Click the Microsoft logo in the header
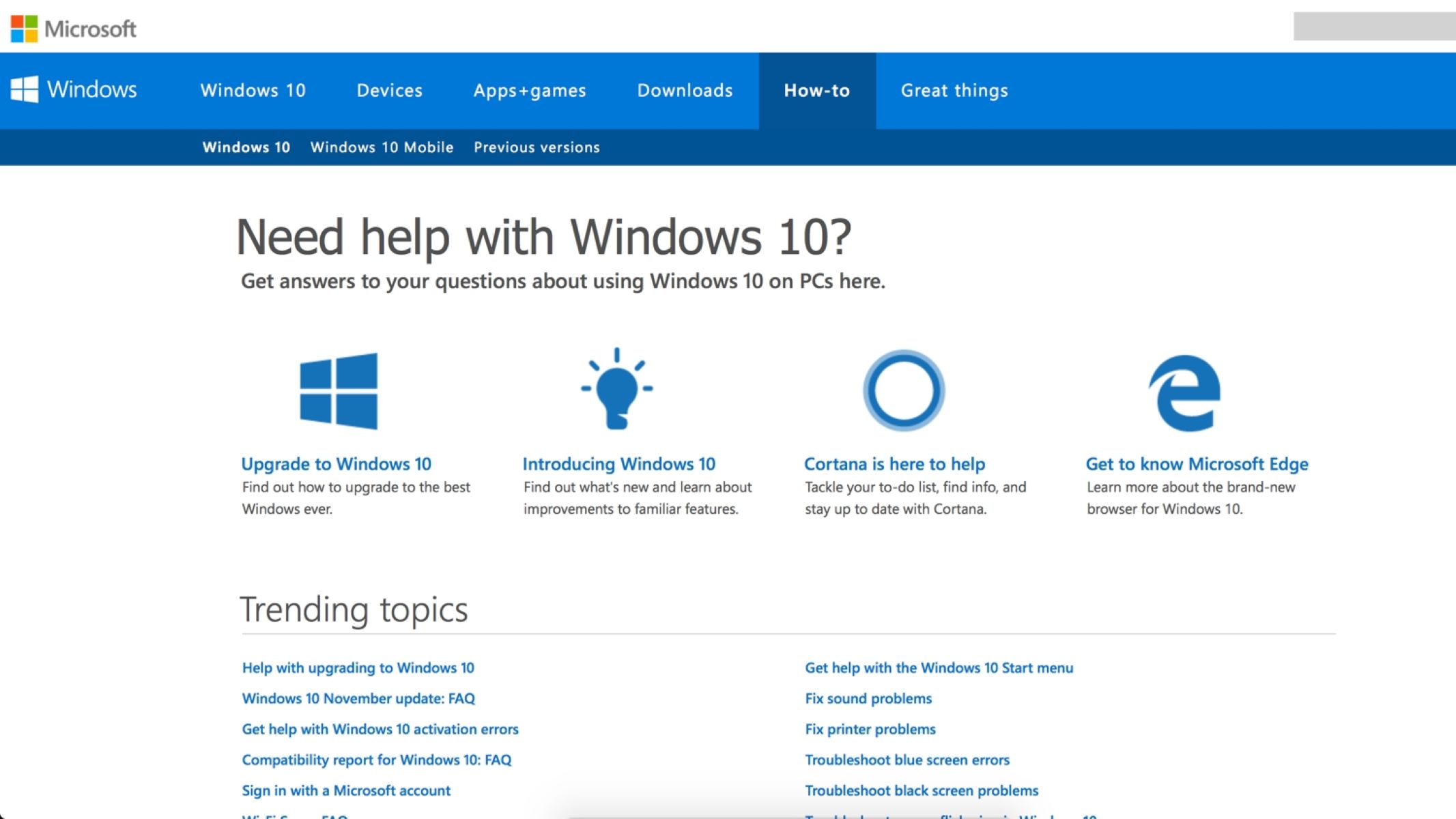This screenshot has height=819, width=1456. (74, 29)
